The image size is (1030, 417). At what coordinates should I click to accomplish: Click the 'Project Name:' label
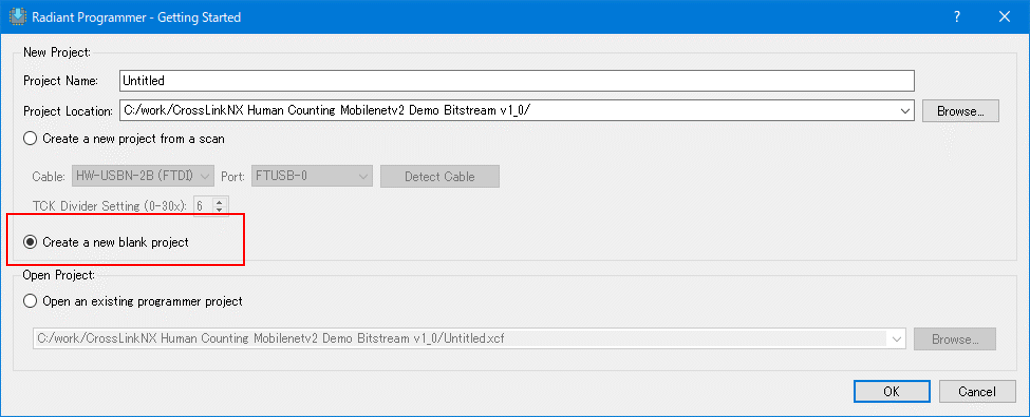[x=60, y=81]
